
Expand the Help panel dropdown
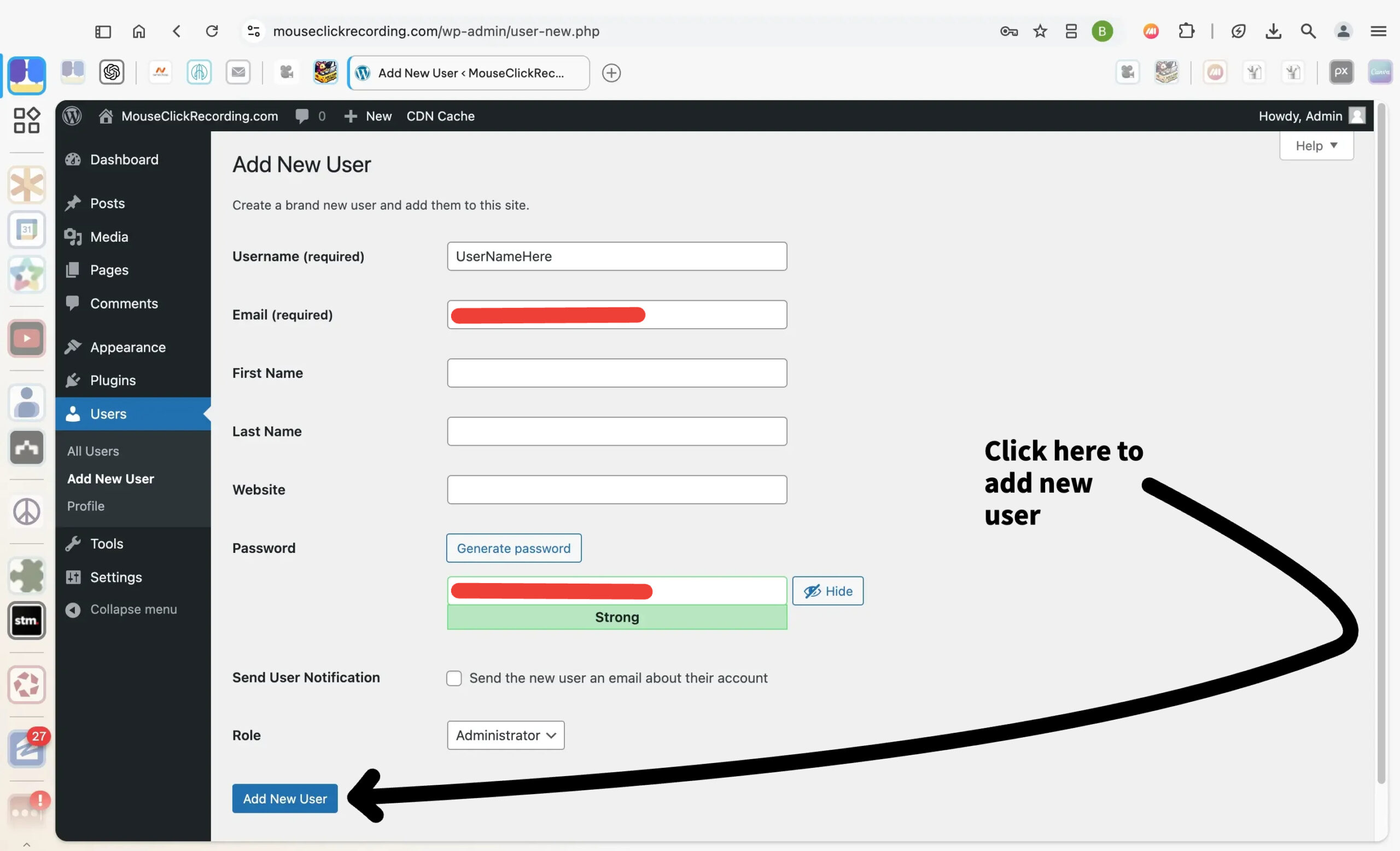pyautogui.click(x=1316, y=146)
